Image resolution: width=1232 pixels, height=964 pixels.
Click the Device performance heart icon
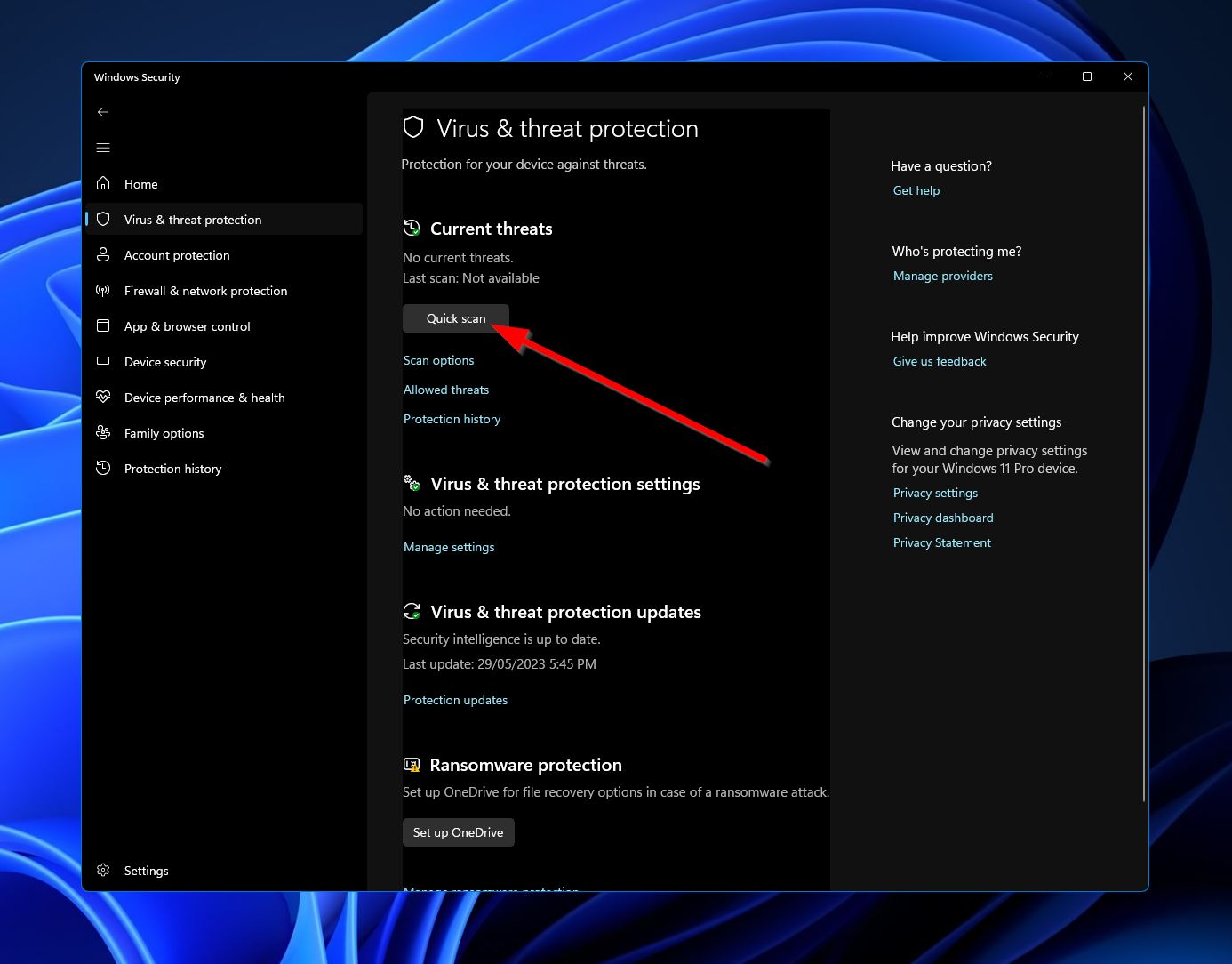point(103,397)
